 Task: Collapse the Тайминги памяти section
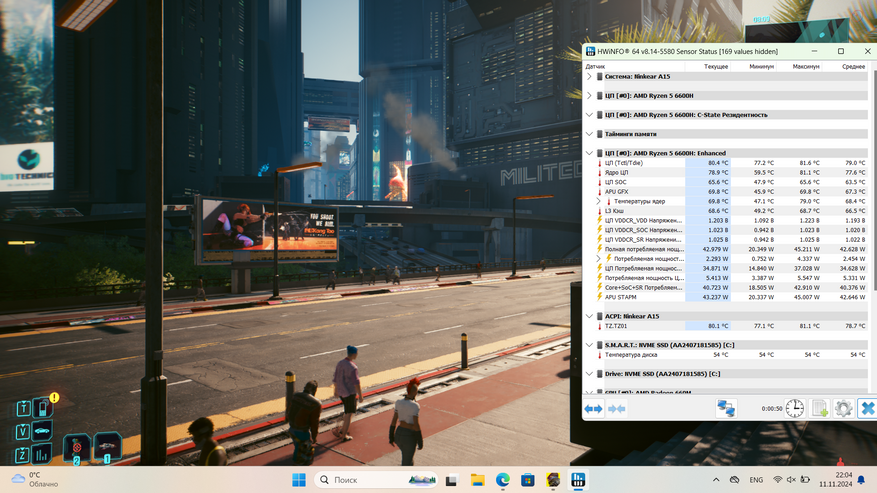(x=589, y=133)
